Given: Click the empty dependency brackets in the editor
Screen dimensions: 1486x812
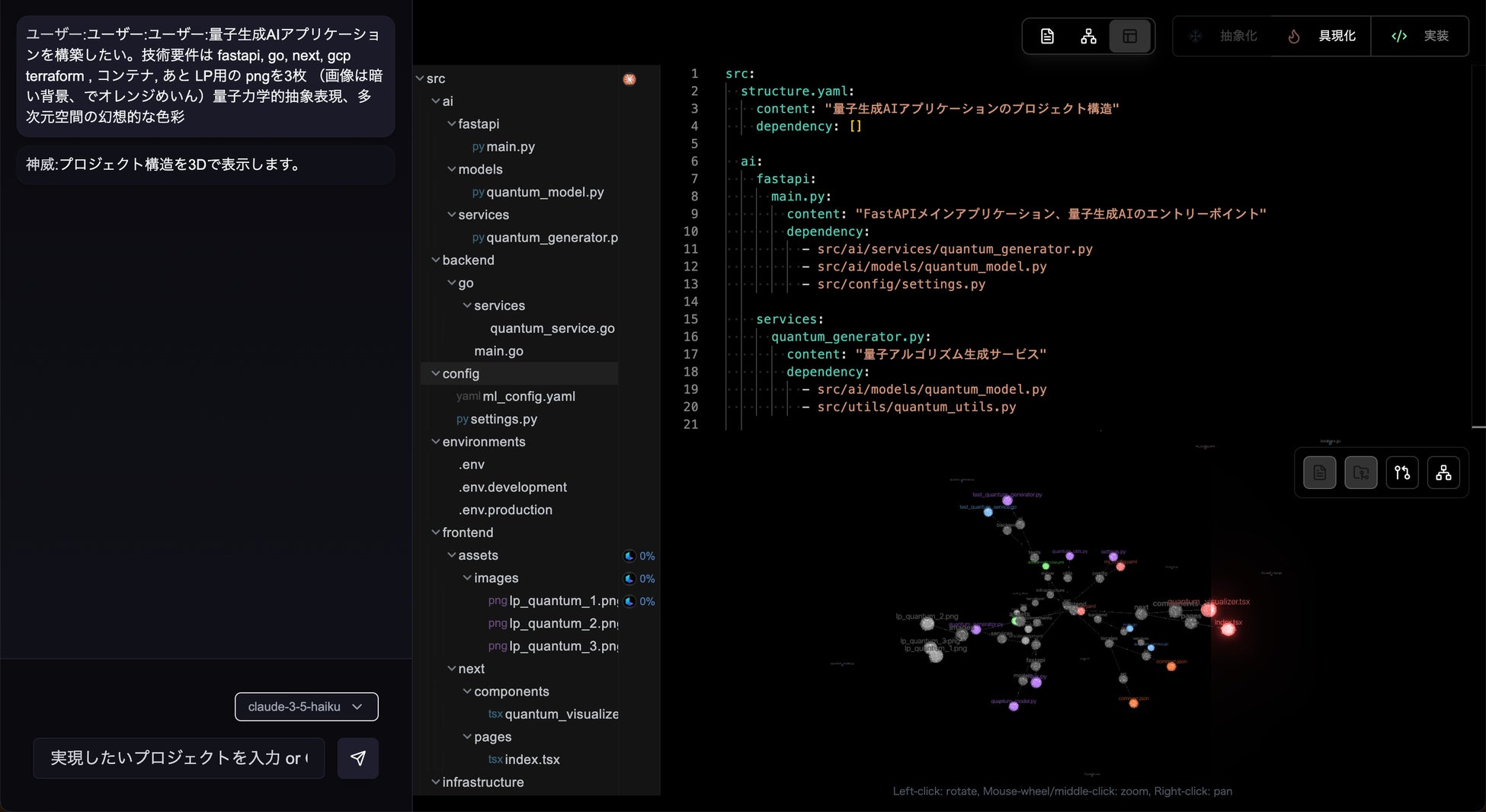Looking at the screenshot, I should tap(855, 126).
